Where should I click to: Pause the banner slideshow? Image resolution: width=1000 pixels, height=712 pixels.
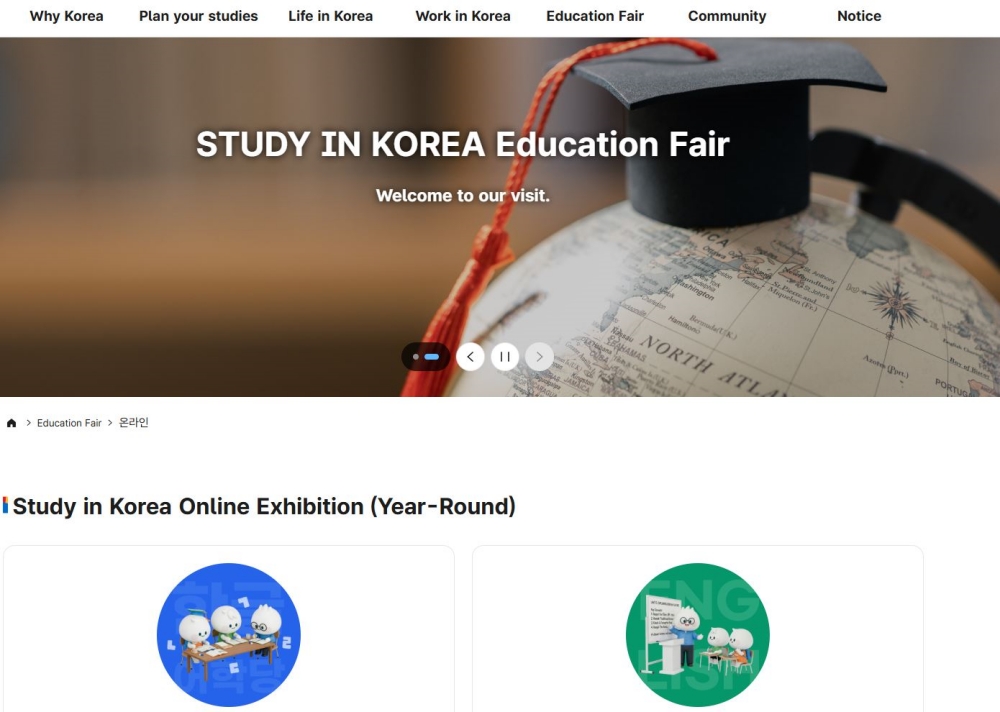[x=504, y=357]
